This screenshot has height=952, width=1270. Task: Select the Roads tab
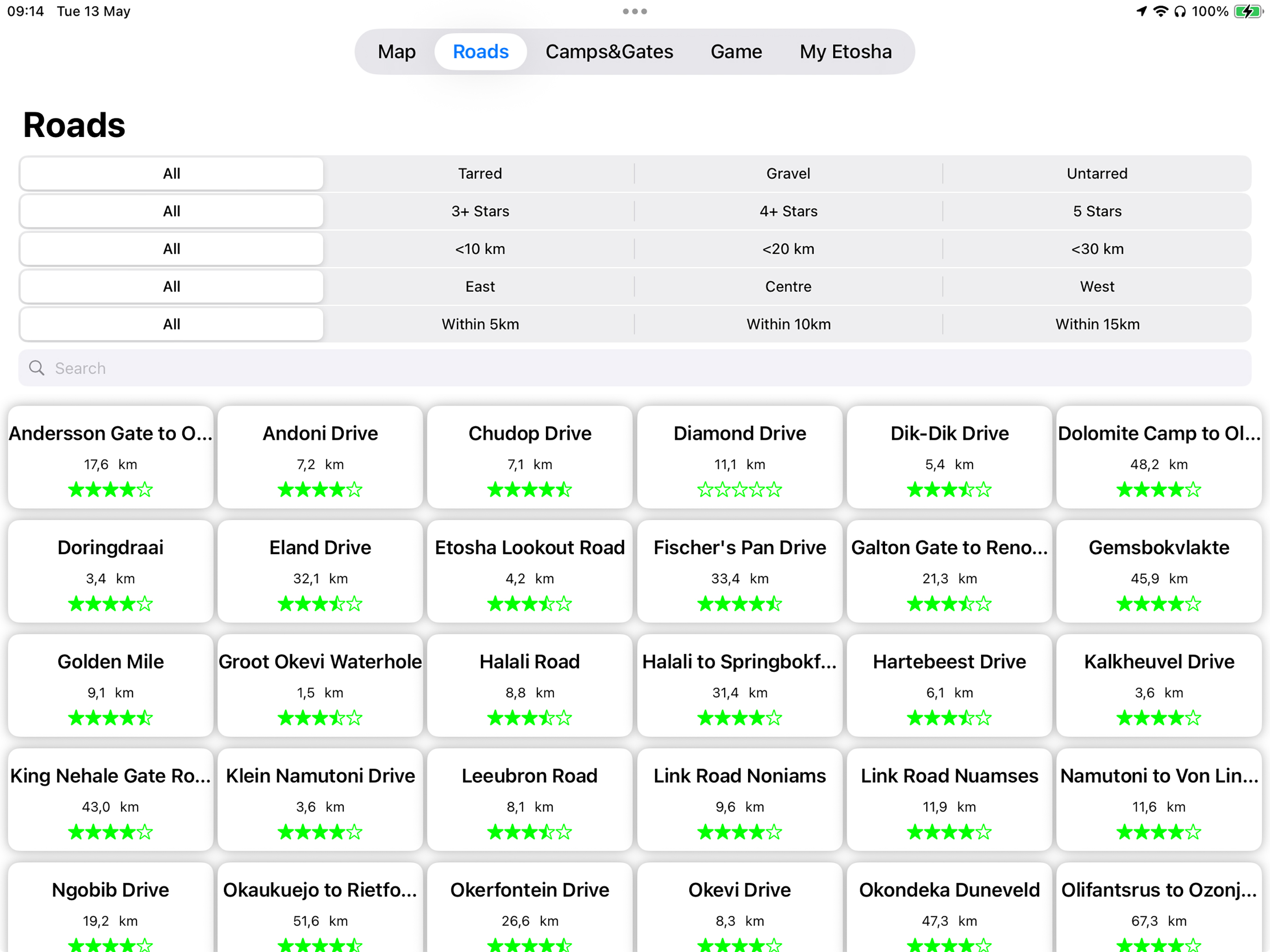tap(480, 52)
